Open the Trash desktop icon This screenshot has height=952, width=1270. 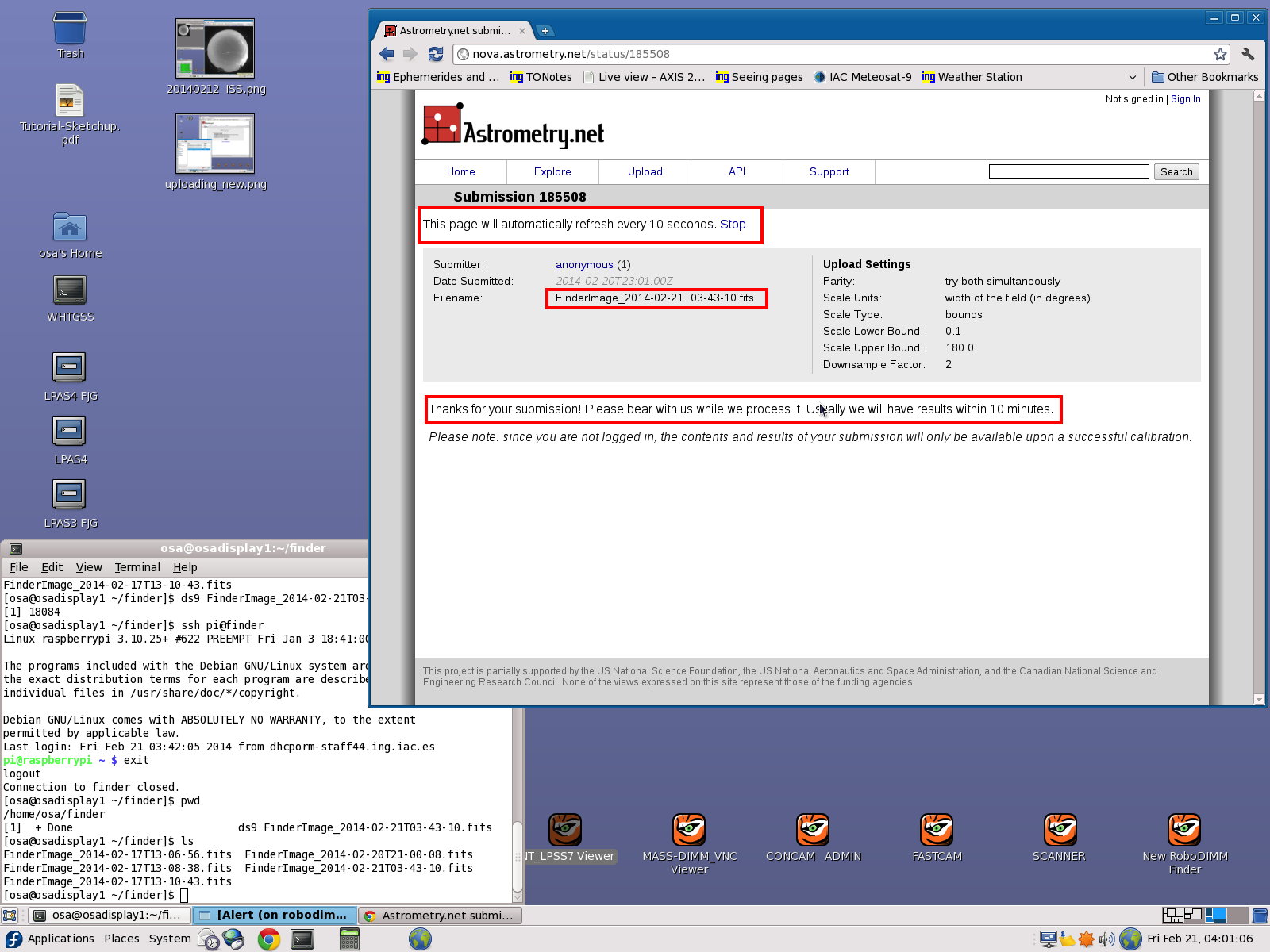pos(70,32)
